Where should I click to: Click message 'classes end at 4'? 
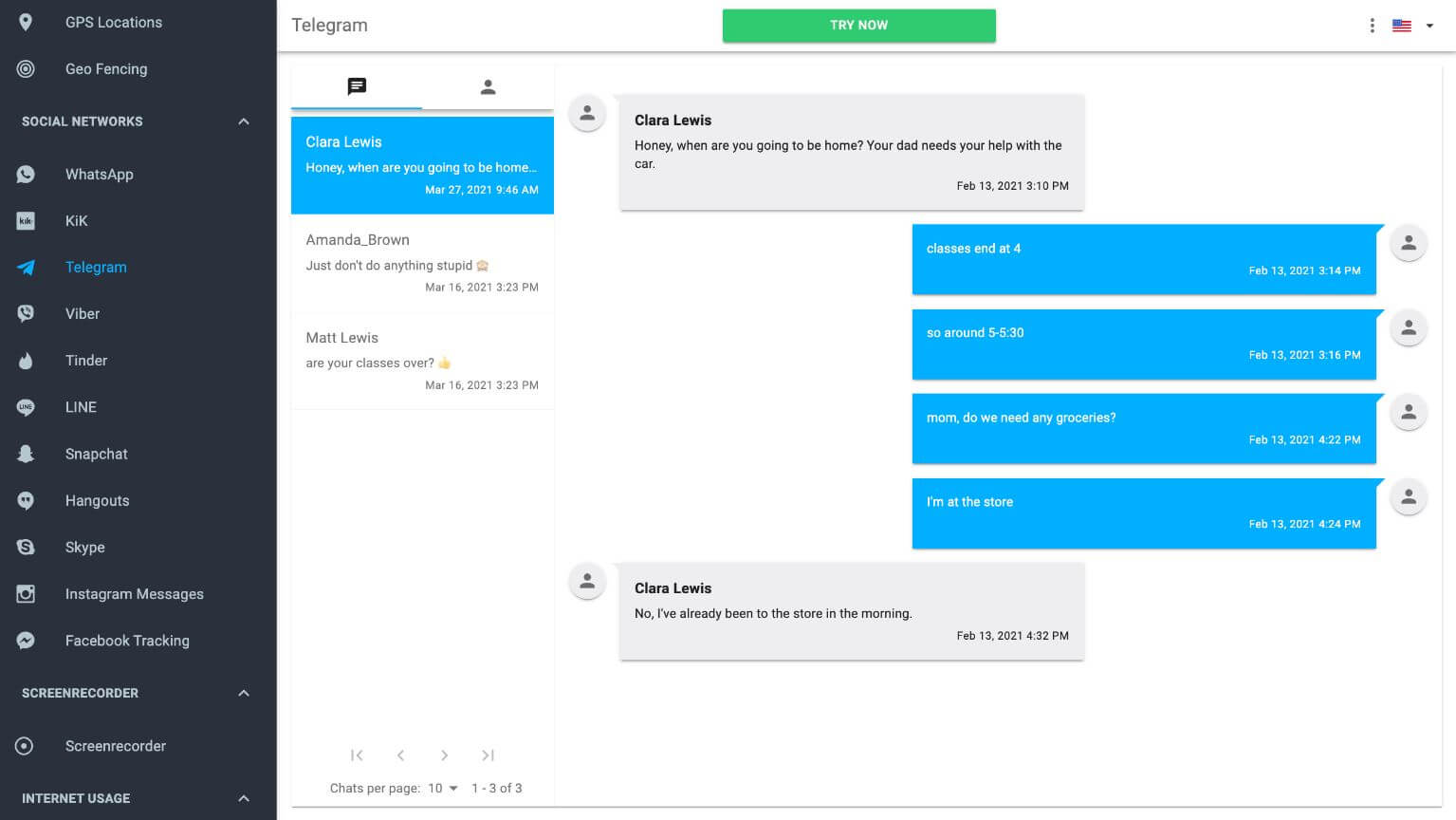click(x=1144, y=259)
